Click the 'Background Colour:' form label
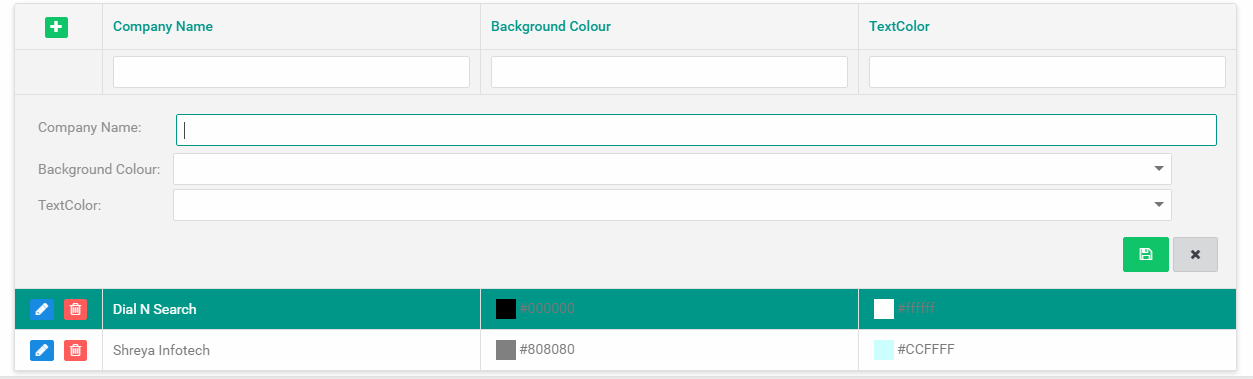Image resolution: width=1253 pixels, height=379 pixels. coord(99,170)
